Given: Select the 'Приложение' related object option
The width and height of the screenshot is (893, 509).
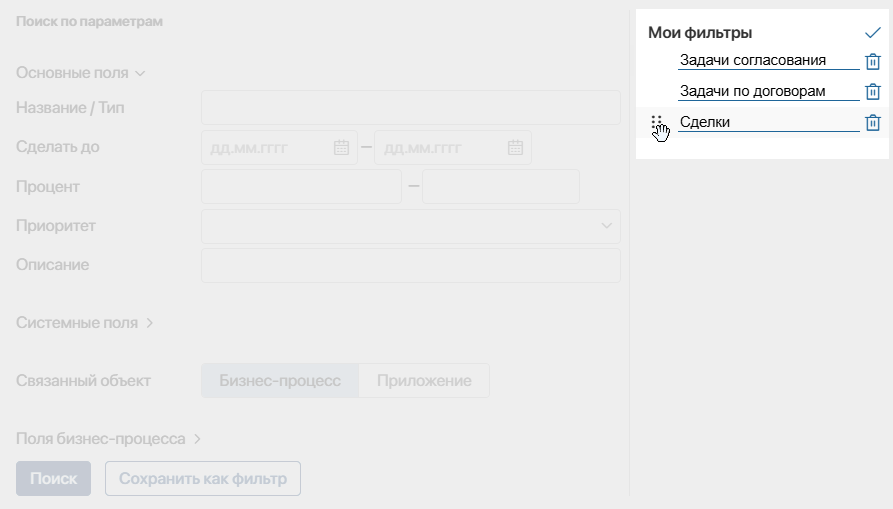Looking at the screenshot, I should tap(424, 380).
